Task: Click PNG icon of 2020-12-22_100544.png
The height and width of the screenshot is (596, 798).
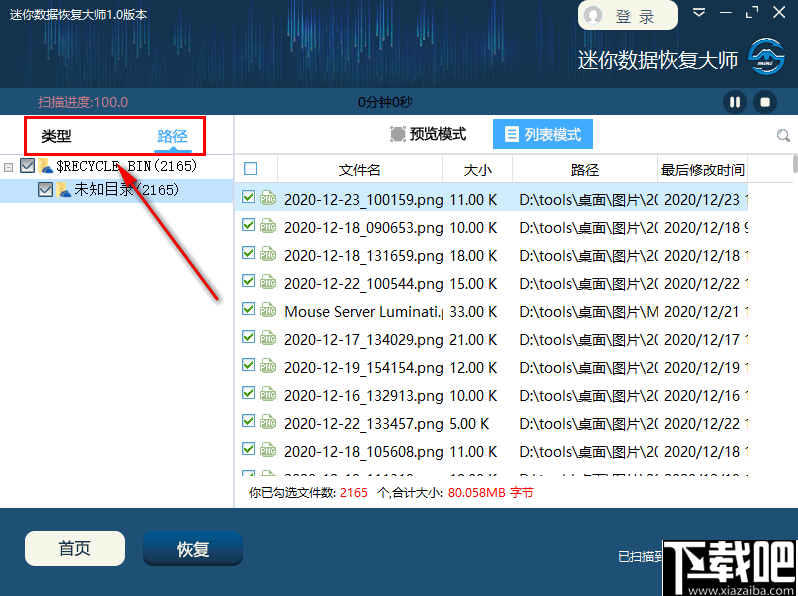Action: pos(268,281)
